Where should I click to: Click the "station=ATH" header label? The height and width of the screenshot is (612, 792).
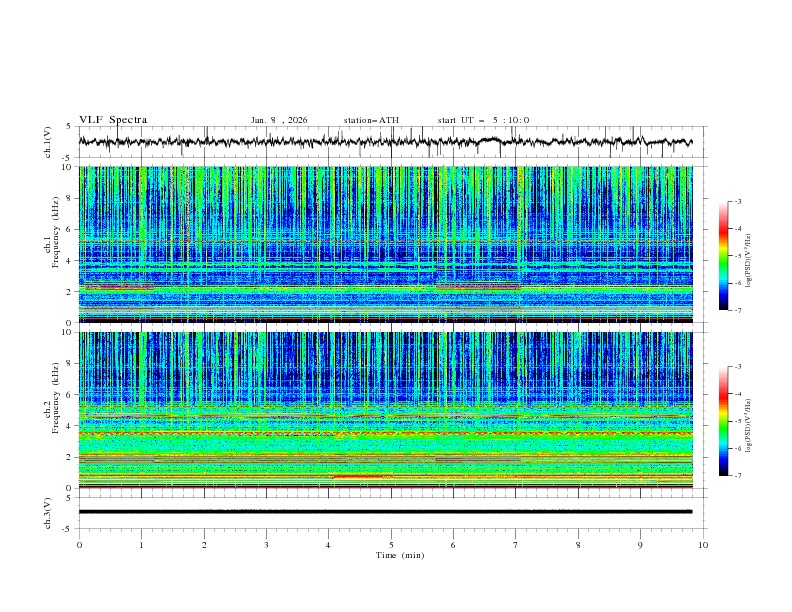pyautogui.click(x=371, y=120)
